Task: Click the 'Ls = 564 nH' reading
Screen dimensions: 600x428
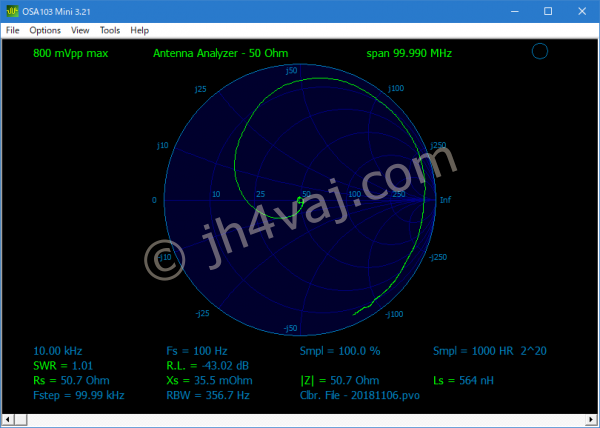Action: pos(463,381)
